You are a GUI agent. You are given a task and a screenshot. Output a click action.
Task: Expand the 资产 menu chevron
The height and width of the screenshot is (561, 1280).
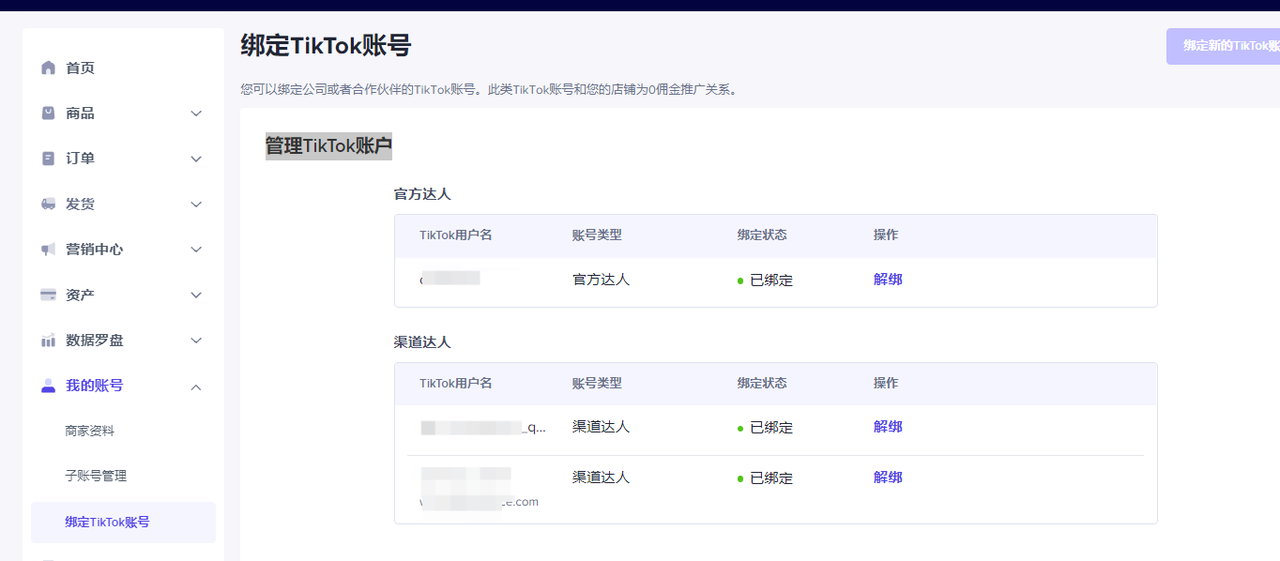[x=196, y=295]
